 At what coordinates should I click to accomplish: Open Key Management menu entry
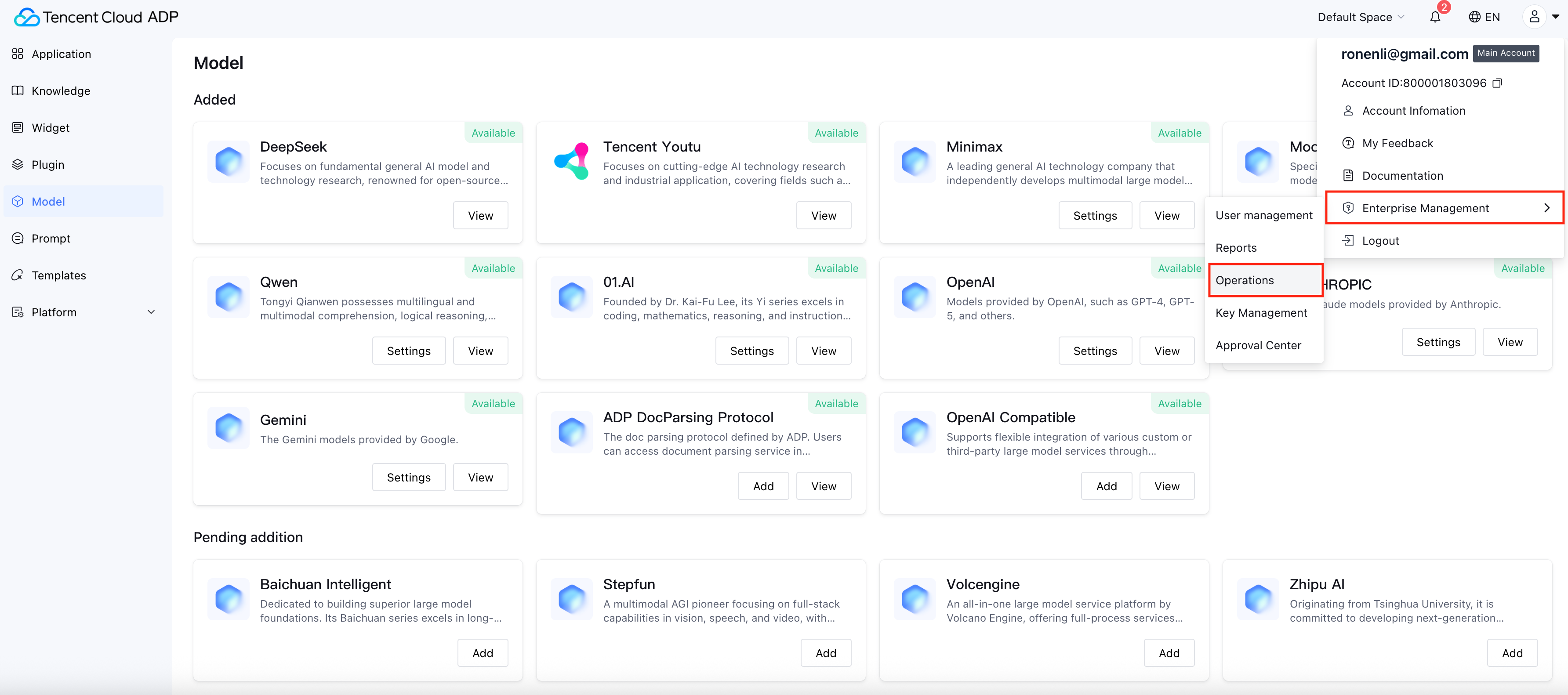coord(1261,313)
